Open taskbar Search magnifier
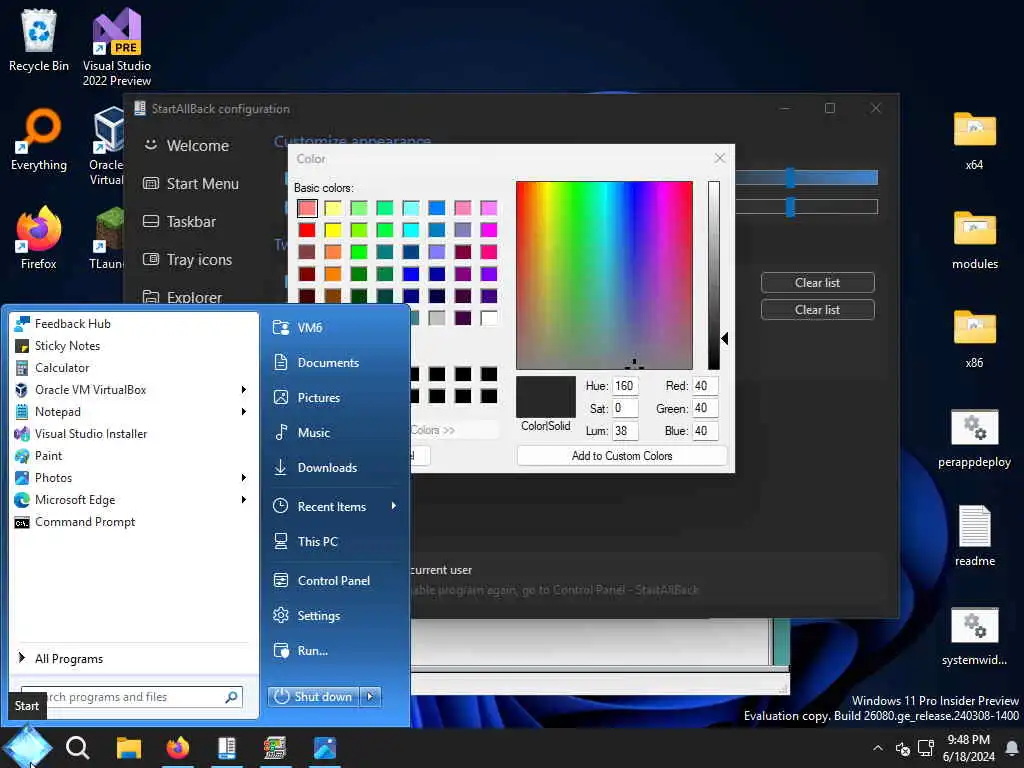1024x768 pixels. coord(77,748)
